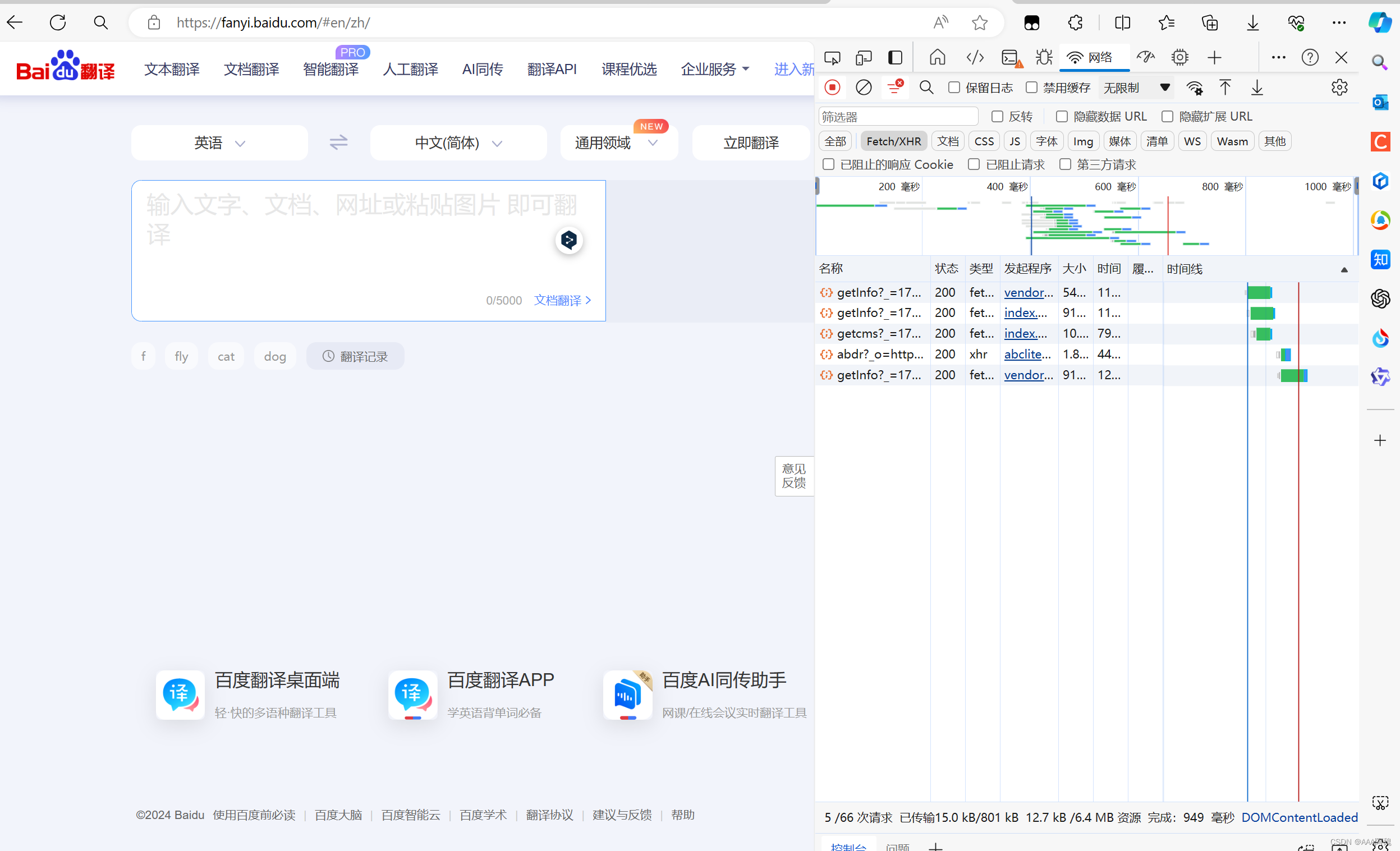The height and width of the screenshot is (851, 1400).
Task: Click the favorites star in address bar
Action: 980,22
